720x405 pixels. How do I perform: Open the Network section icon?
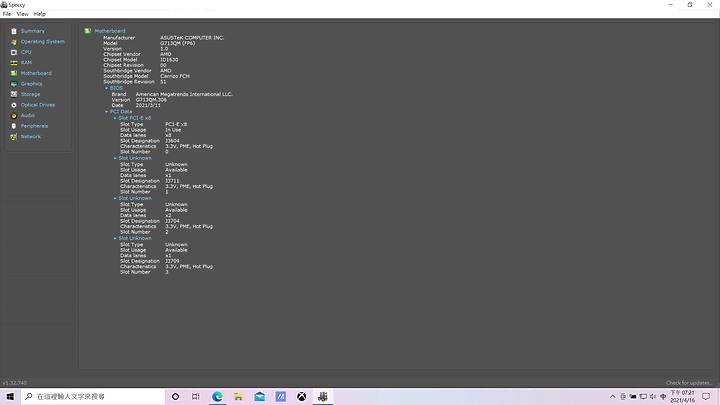[x=14, y=137]
